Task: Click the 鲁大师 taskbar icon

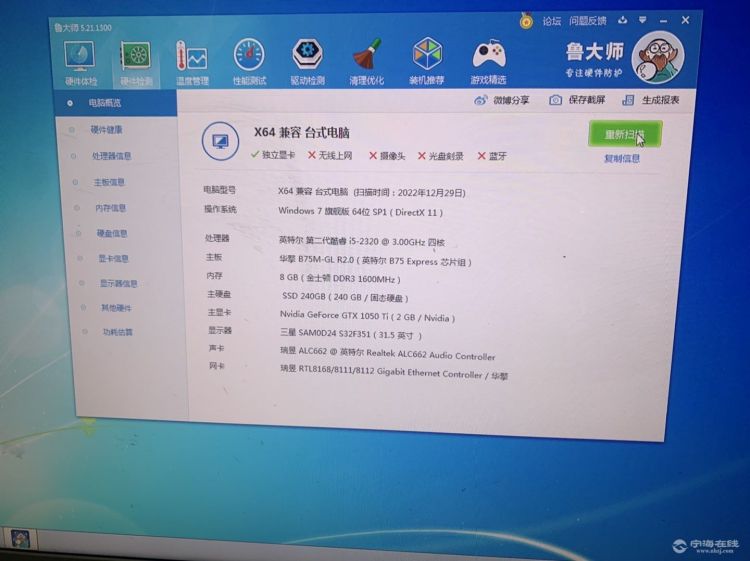Action: [20, 539]
